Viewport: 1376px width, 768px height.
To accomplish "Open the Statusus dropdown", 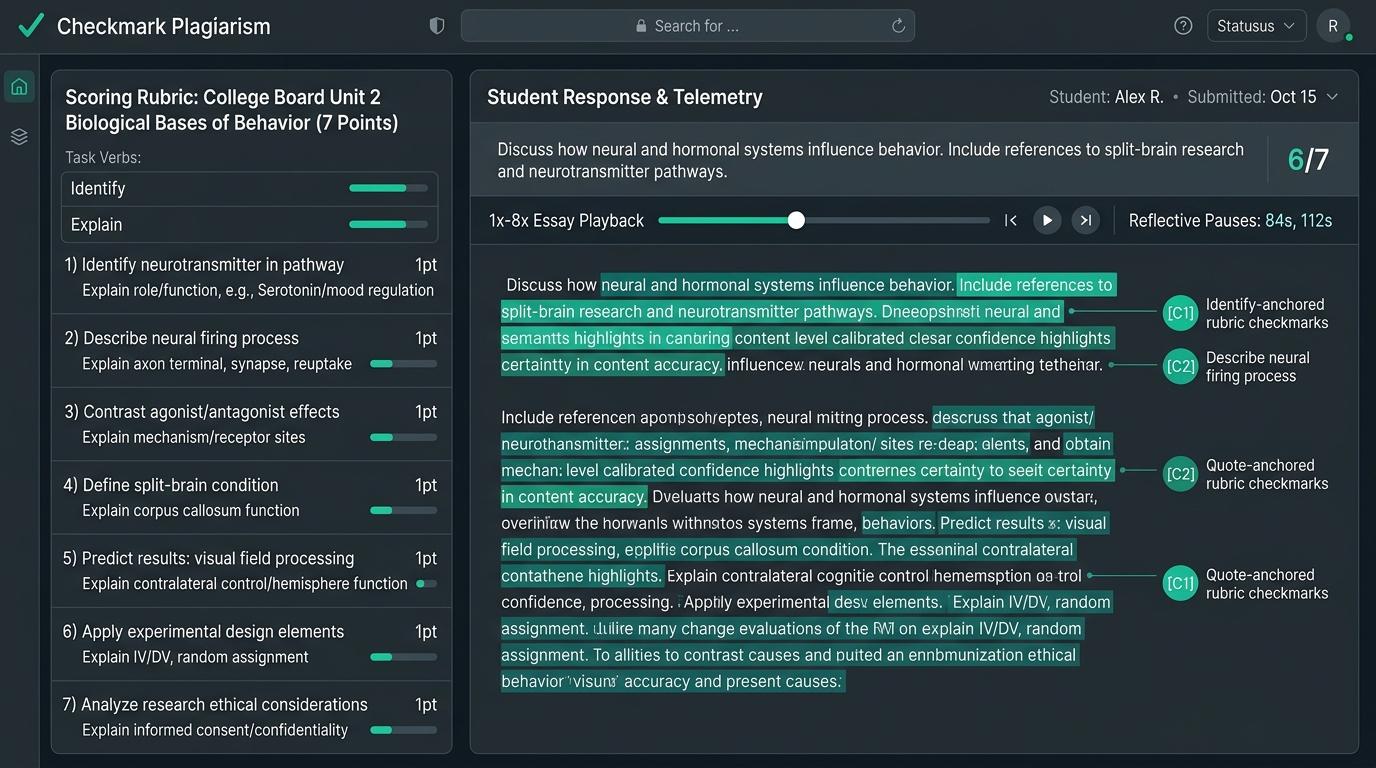I will click(x=1256, y=26).
